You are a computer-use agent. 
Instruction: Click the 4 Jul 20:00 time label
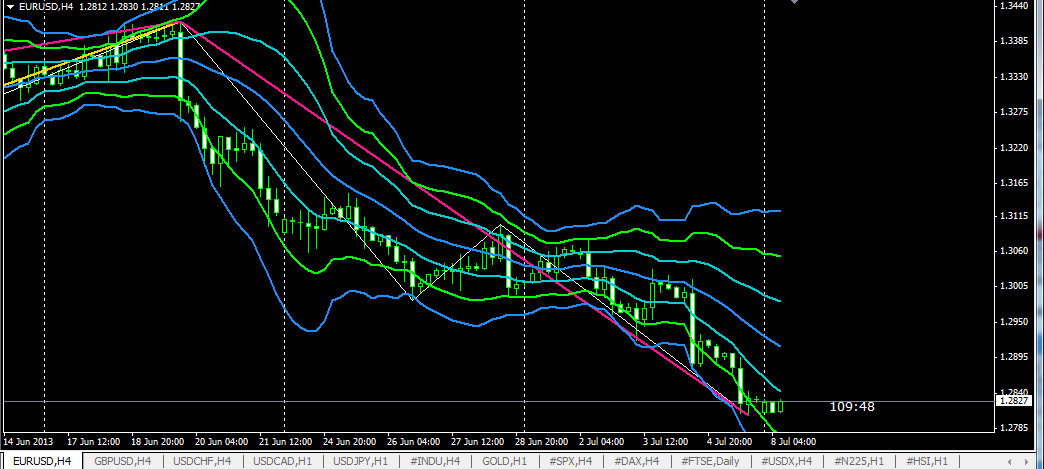pos(730,442)
